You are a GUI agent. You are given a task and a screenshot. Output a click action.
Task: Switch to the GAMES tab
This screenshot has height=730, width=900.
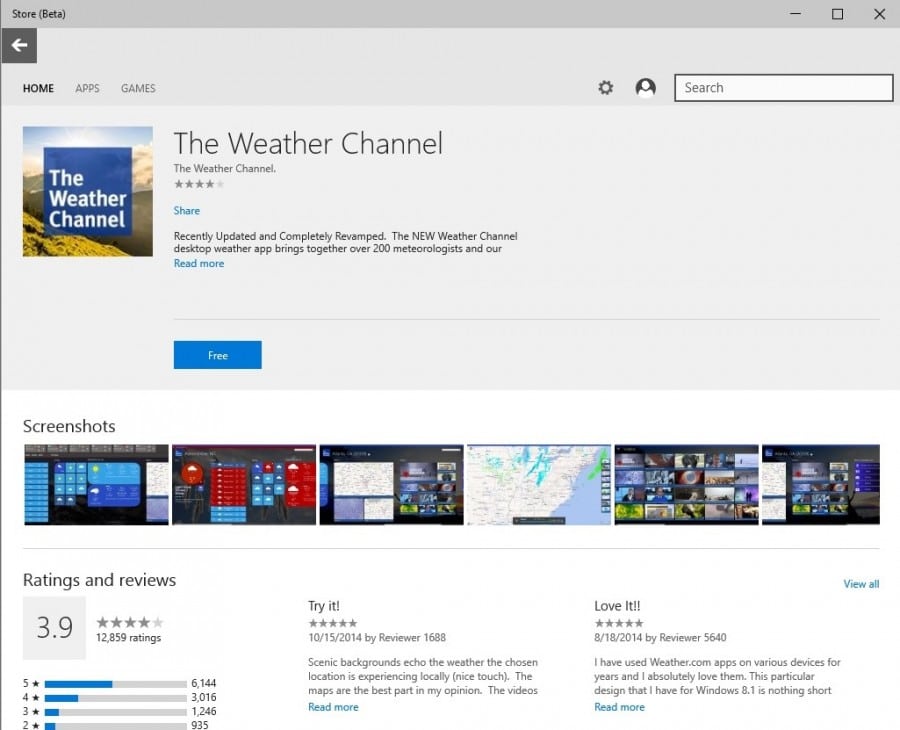tap(137, 88)
